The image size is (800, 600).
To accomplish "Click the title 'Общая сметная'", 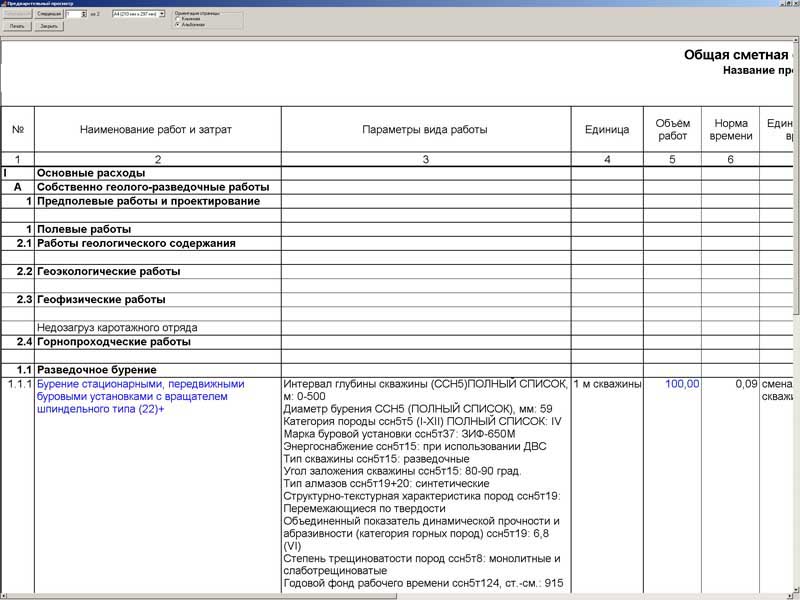I will coord(736,55).
